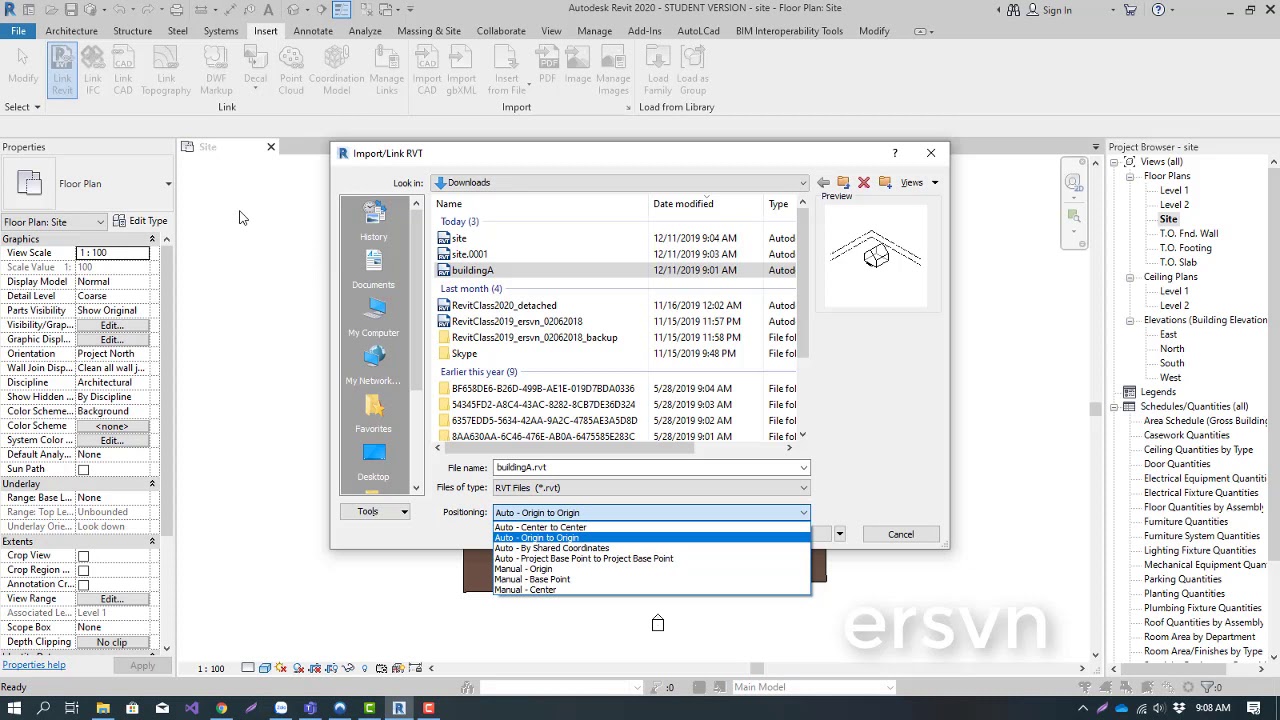Select T.O. Footing in the Project Browser

(1185, 248)
